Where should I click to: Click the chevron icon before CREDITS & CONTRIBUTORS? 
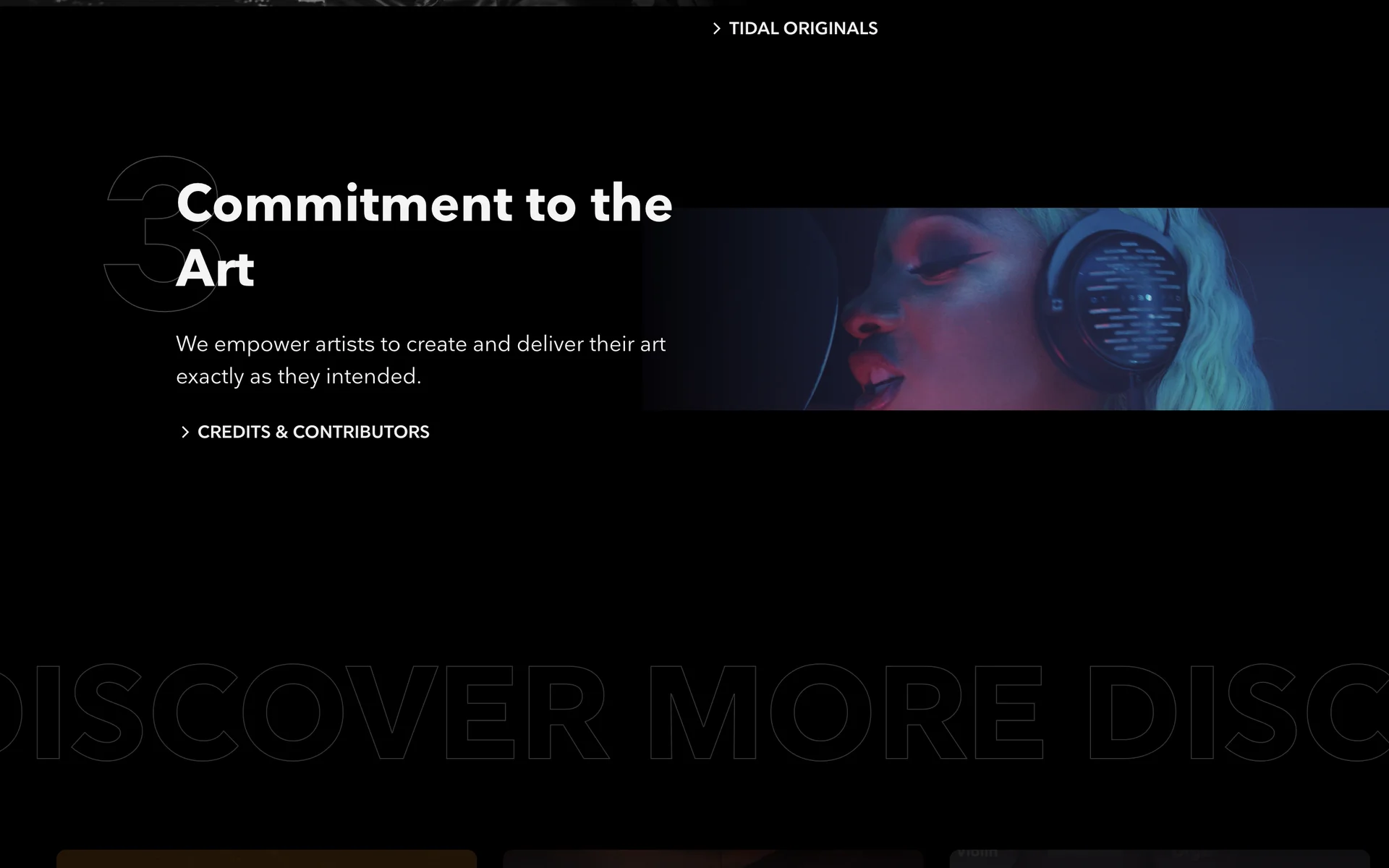184,432
